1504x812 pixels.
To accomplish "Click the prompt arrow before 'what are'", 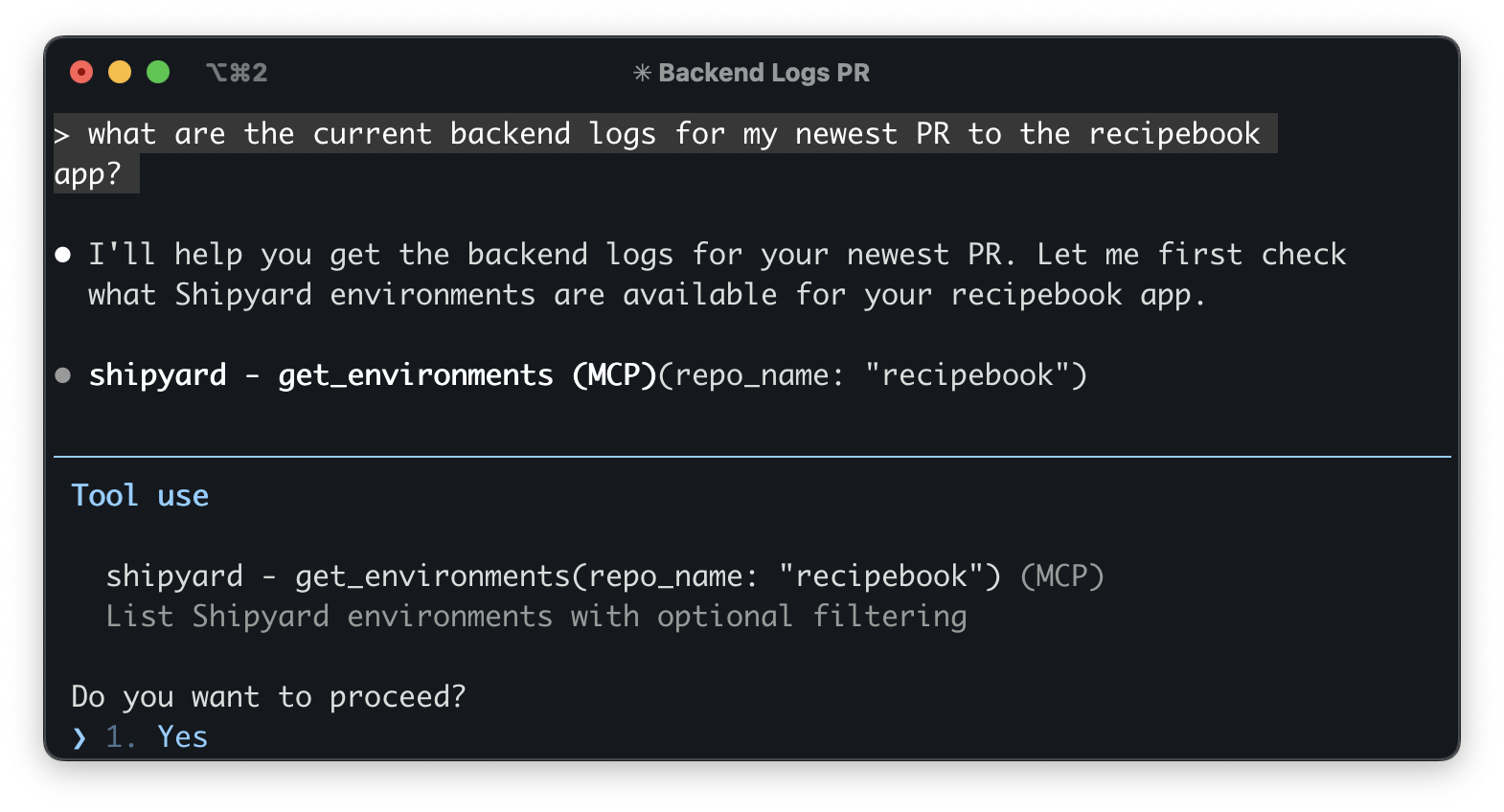I will pos(62,135).
